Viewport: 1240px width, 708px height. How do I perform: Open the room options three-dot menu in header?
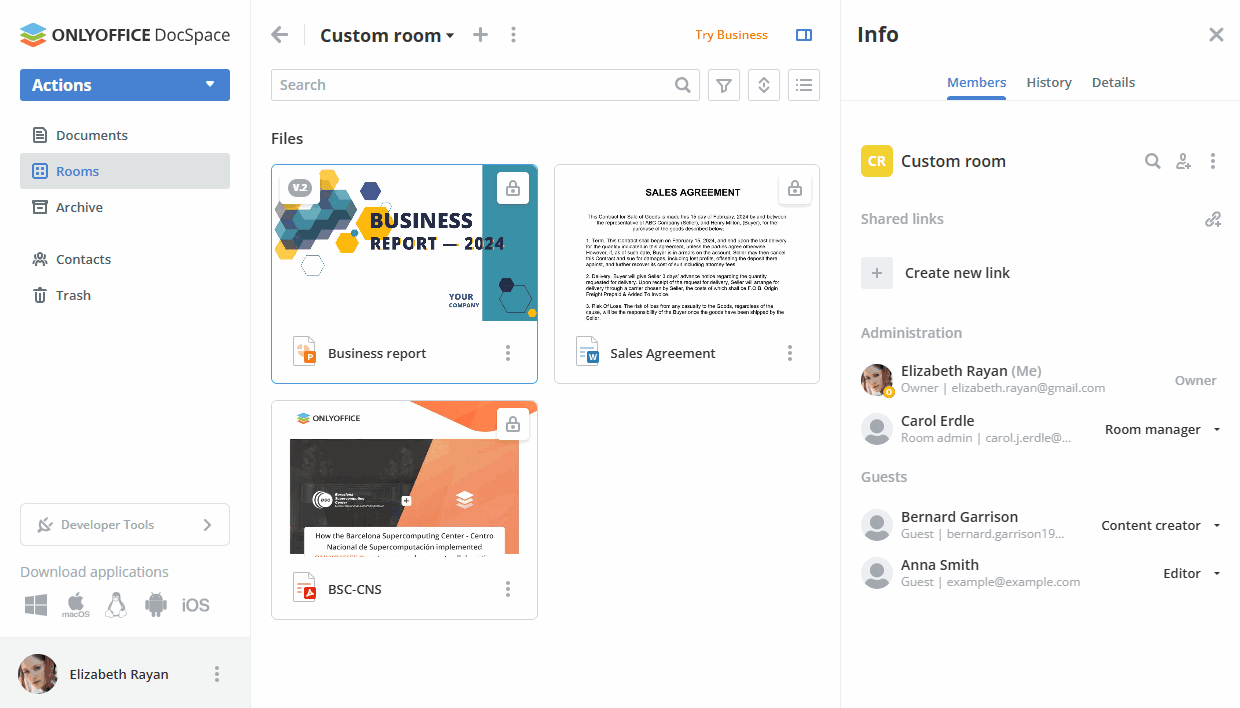[x=513, y=35]
